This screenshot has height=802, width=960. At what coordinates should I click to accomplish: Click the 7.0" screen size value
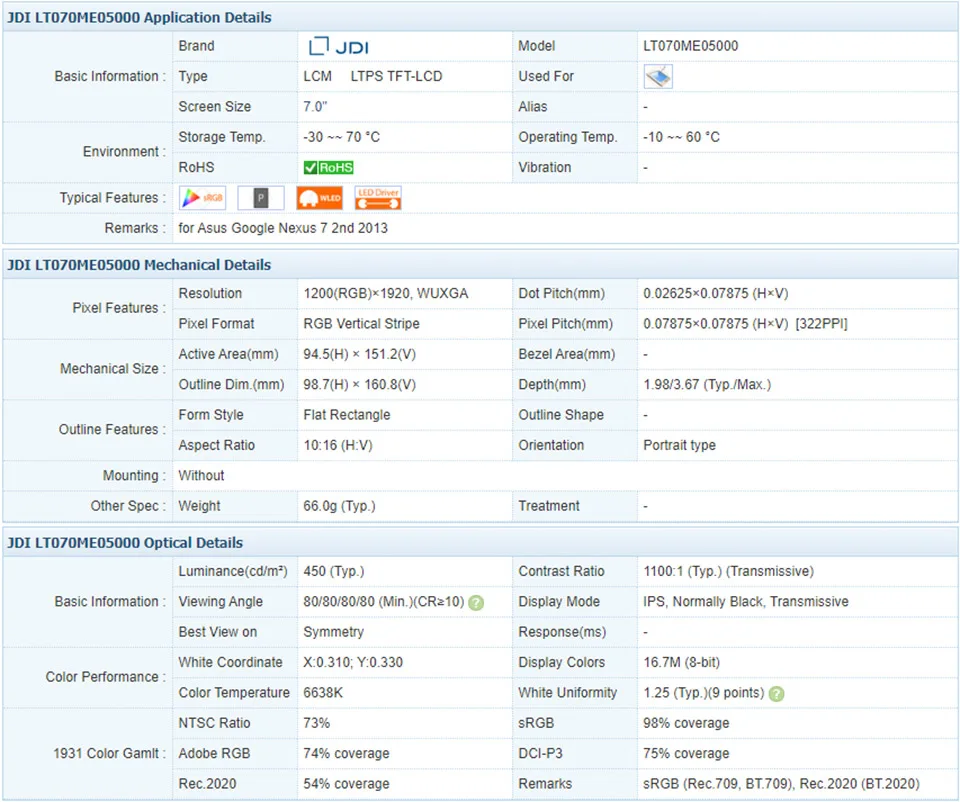pyautogui.click(x=315, y=107)
